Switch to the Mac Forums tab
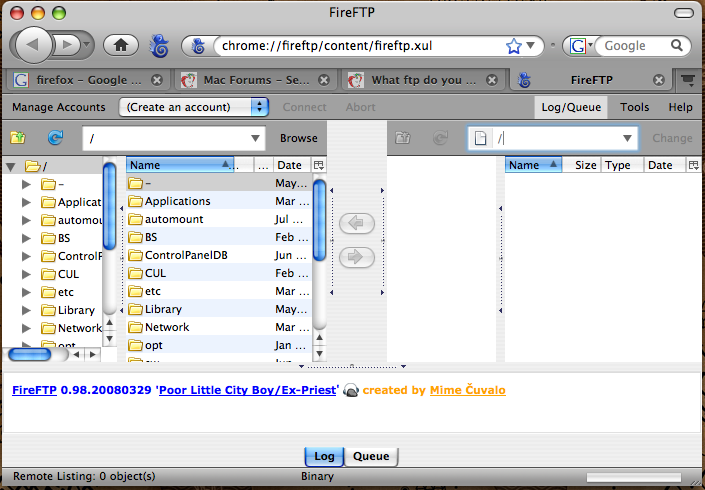 [x=255, y=80]
